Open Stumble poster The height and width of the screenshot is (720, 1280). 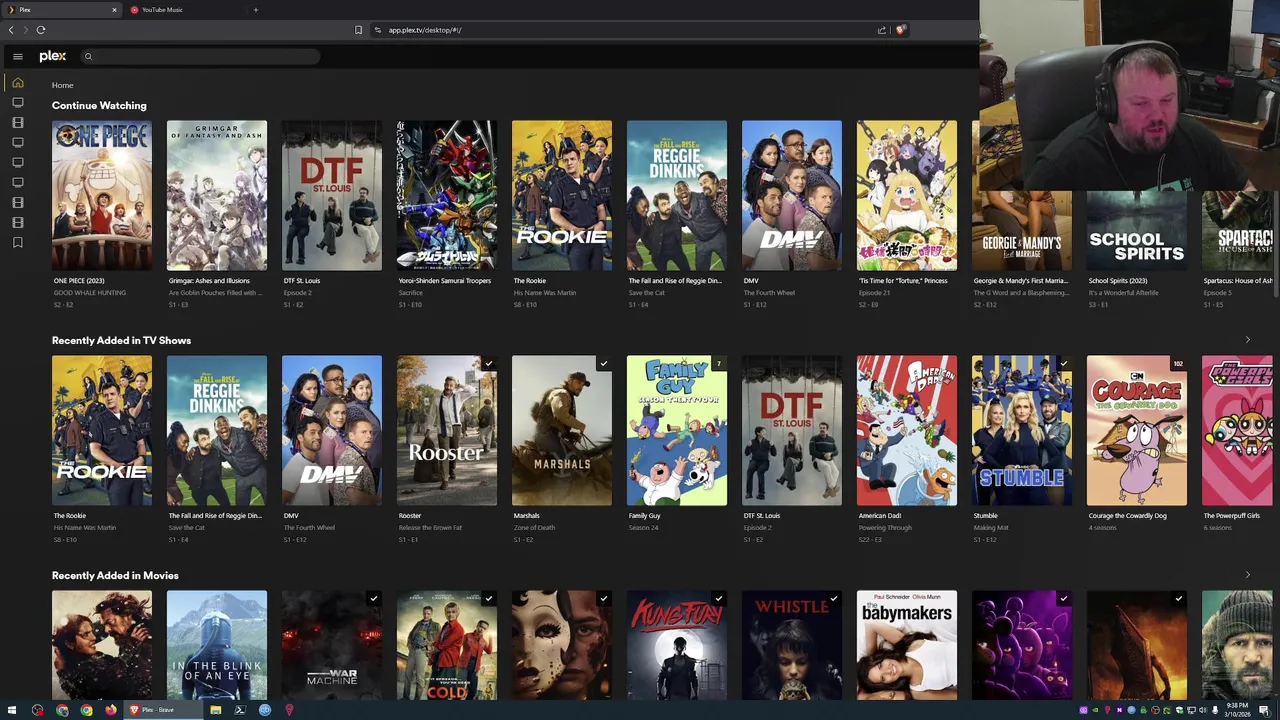click(1022, 430)
